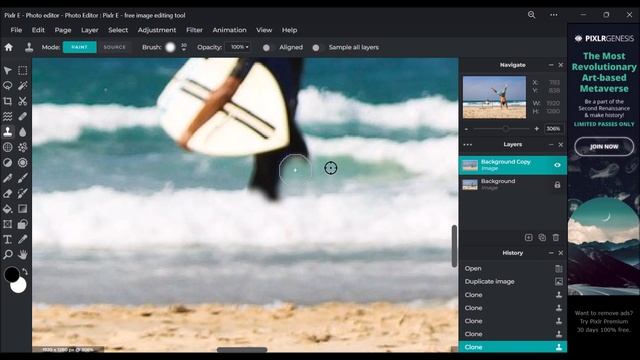
Task: Click the JOIN NOW ad button
Action: pos(604,147)
